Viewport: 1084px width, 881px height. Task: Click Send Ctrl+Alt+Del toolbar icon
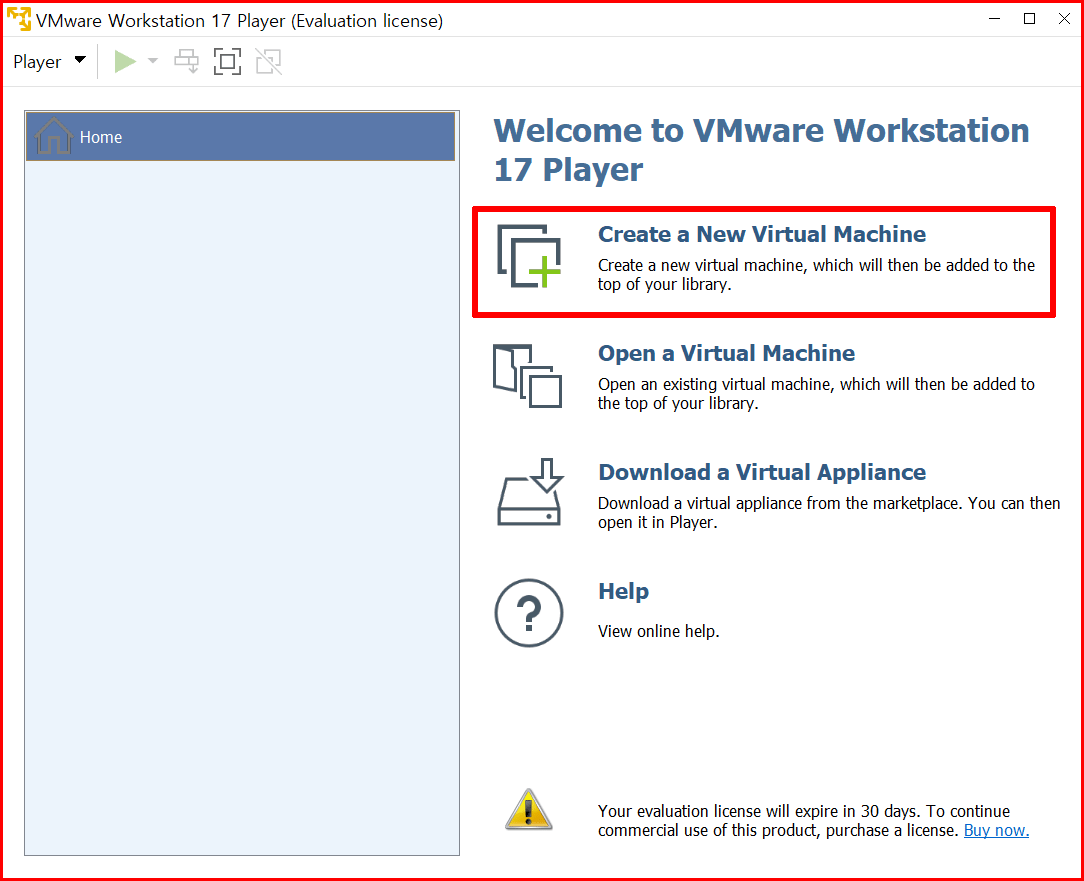click(187, 62)
